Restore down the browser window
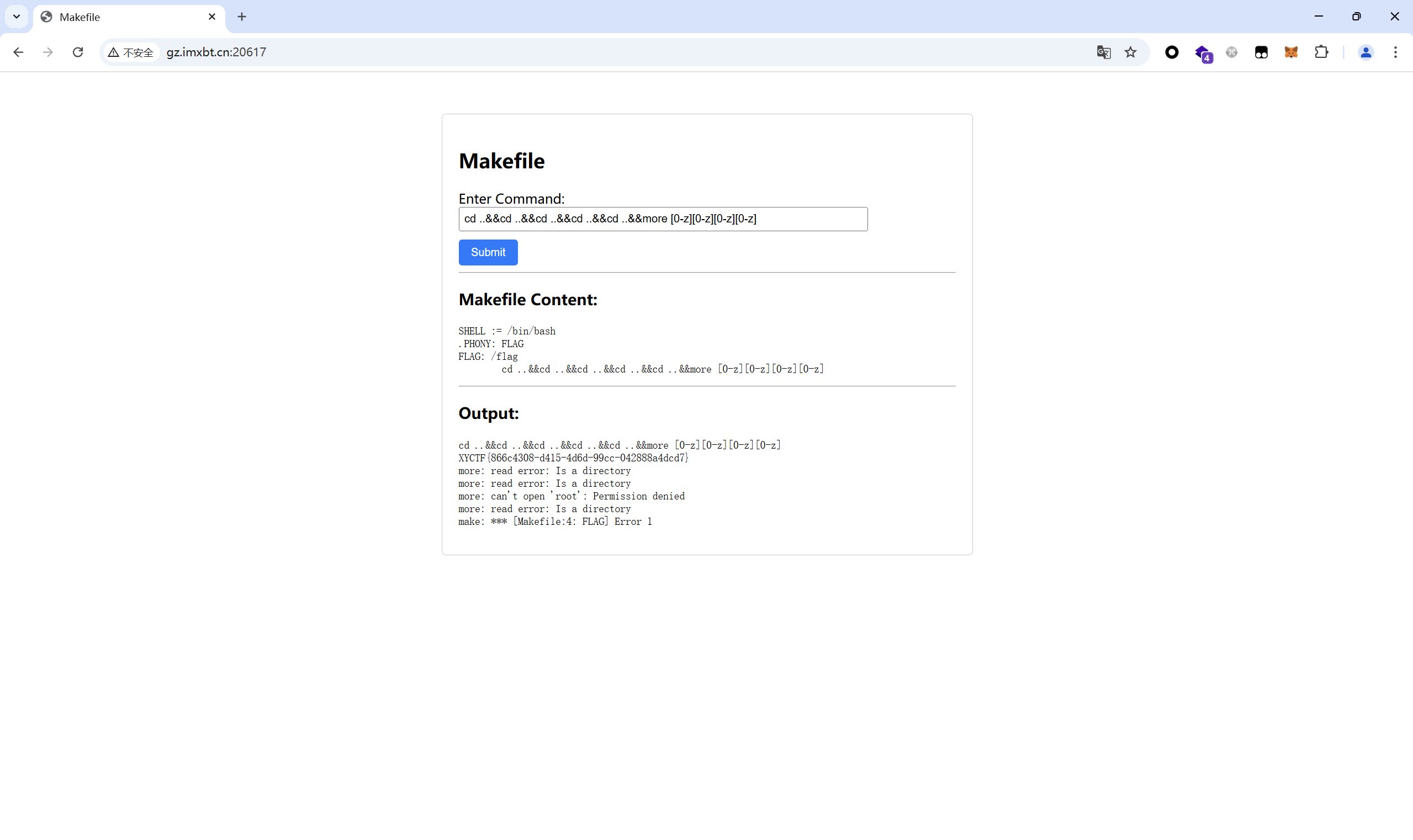 pyautogui.click(x=1356, y=17)
